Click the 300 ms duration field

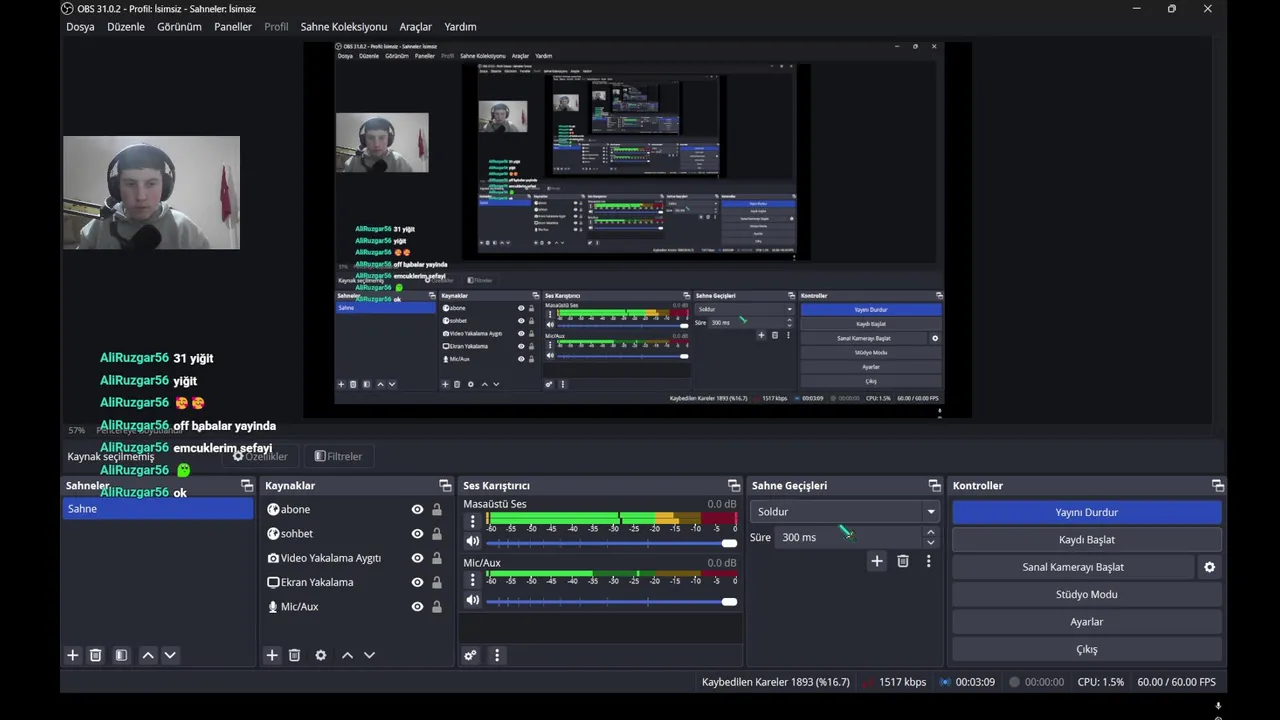(x=848, y=538)
